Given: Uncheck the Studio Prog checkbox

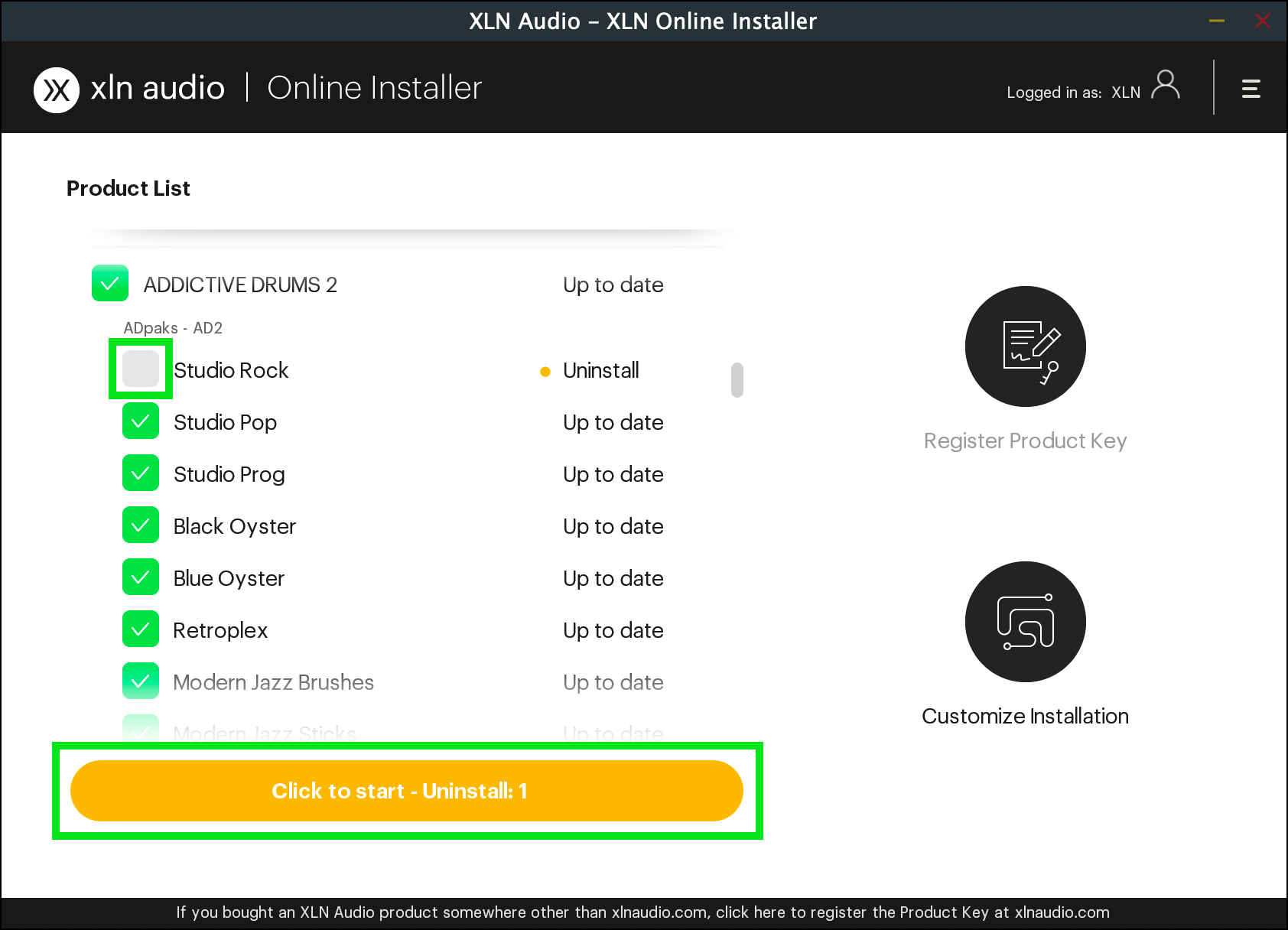Looking at the screenshot, I should pos(141,473).
